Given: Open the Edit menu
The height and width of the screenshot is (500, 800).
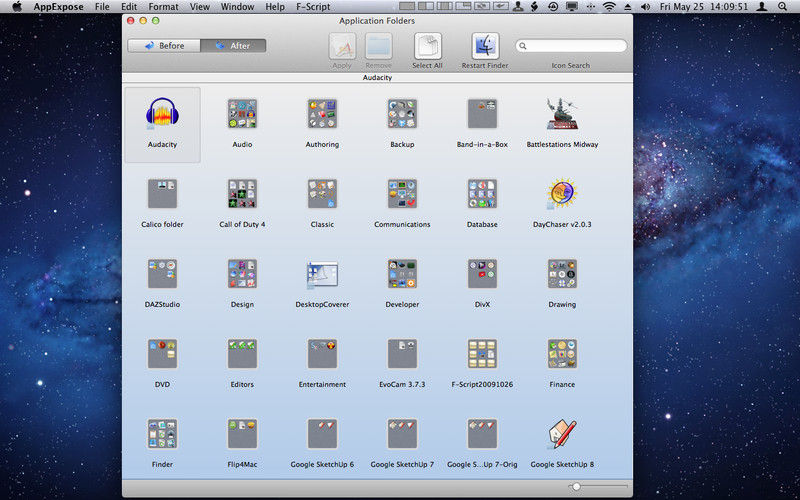Looking at the screenshot, I should click(129, 7).
